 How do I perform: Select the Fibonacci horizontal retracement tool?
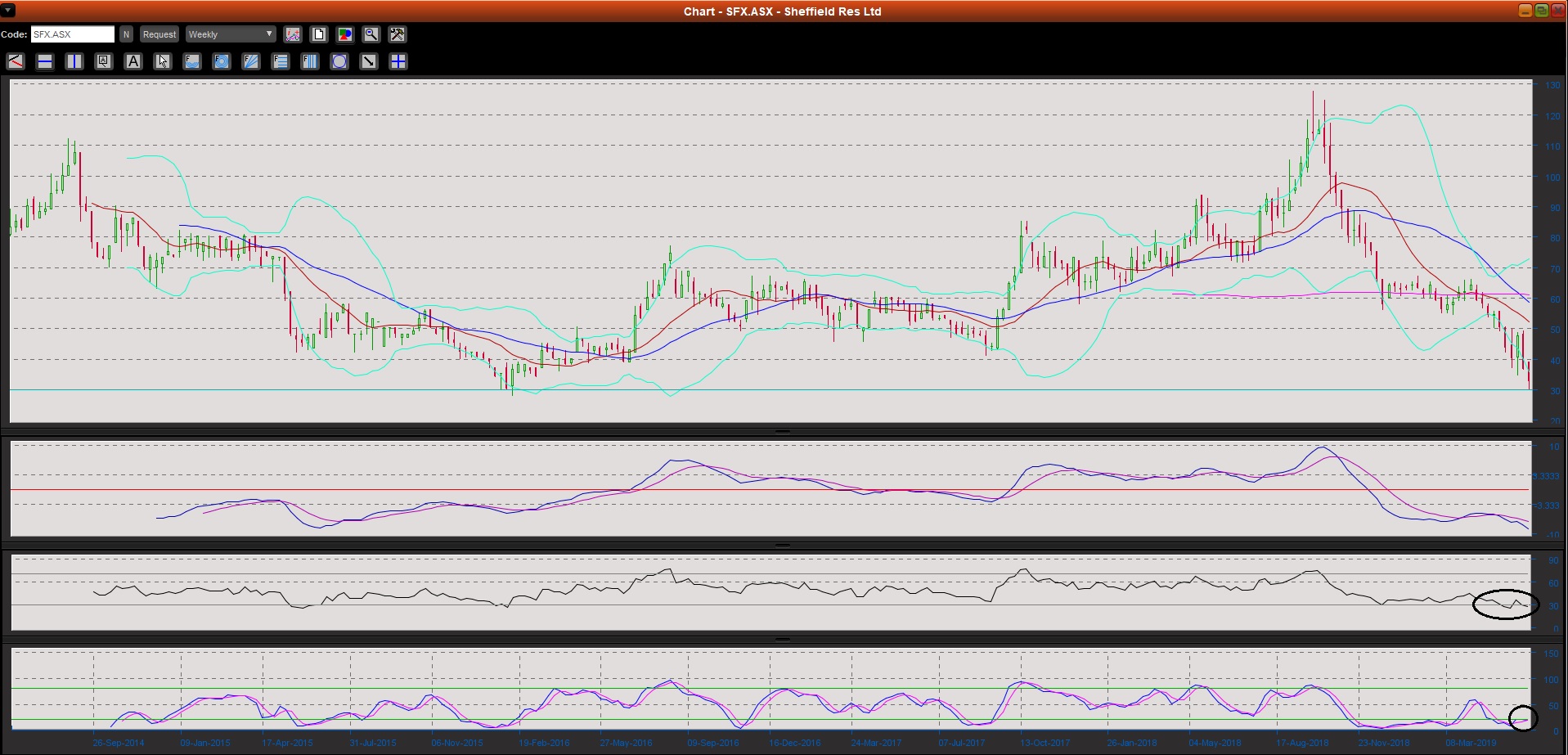point(281,61)
